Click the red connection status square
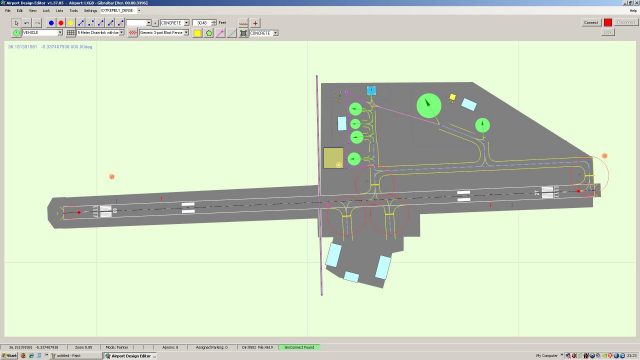Image resolution: width=640 pixels, height=360 pixels. click(608, 22)
